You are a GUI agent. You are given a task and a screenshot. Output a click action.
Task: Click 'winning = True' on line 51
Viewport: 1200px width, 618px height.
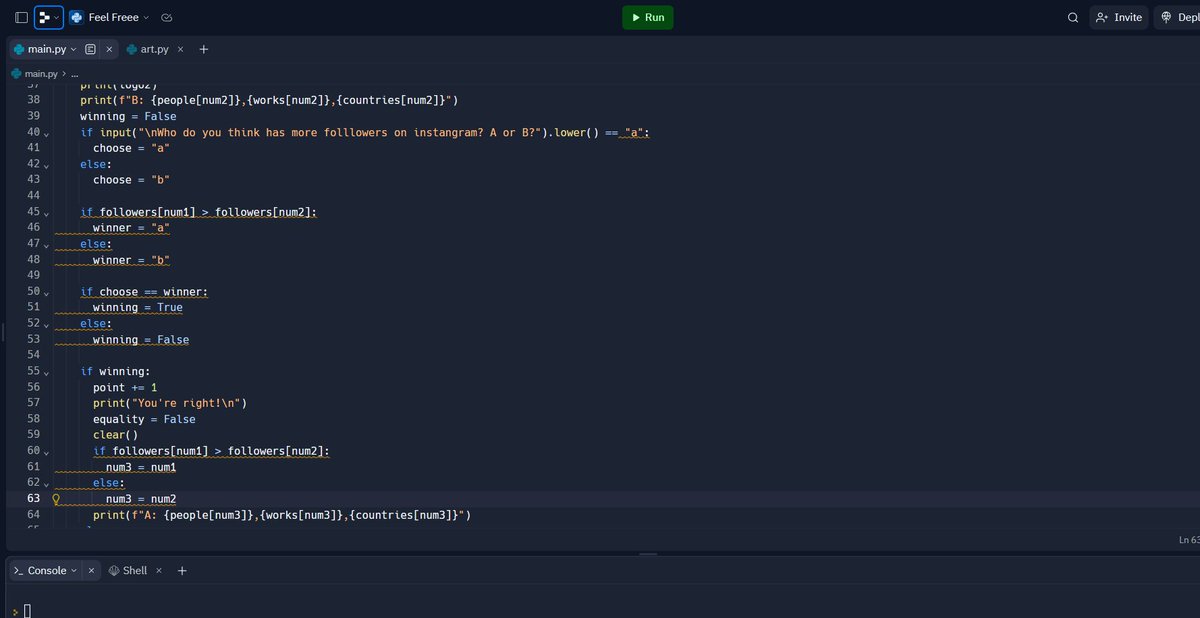138,308
